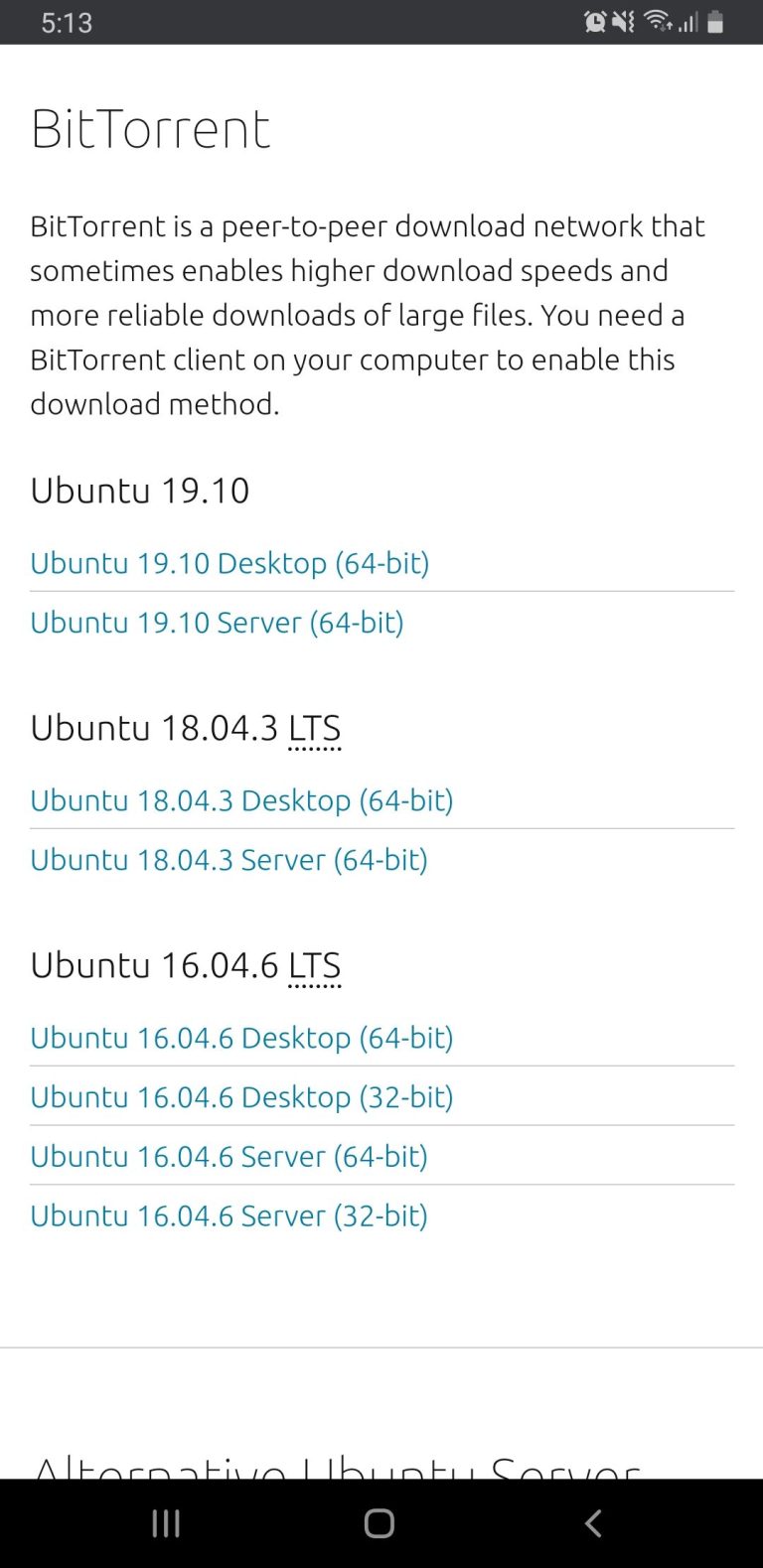
Task: Download Ubuntu 16.04.6 Desktop (64-bit) torrent
Action: coord(241,1038)
